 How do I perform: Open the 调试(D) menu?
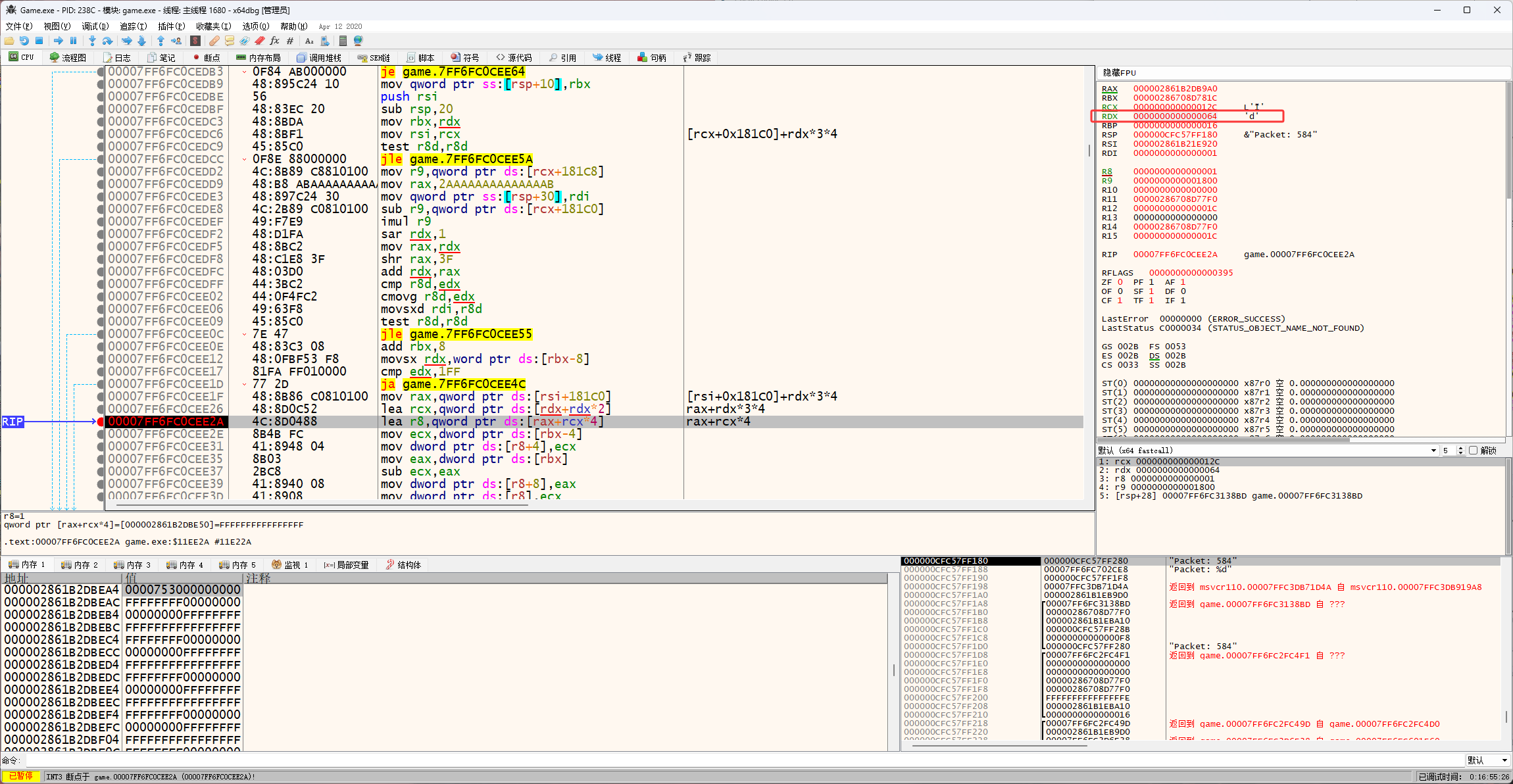95,26
